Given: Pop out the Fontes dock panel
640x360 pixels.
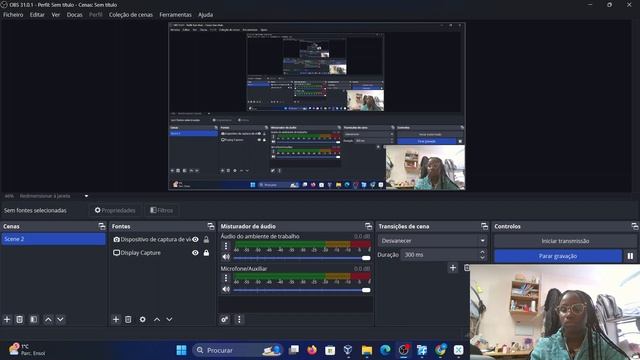Looking at the screenshot, I should click(211, 226).
